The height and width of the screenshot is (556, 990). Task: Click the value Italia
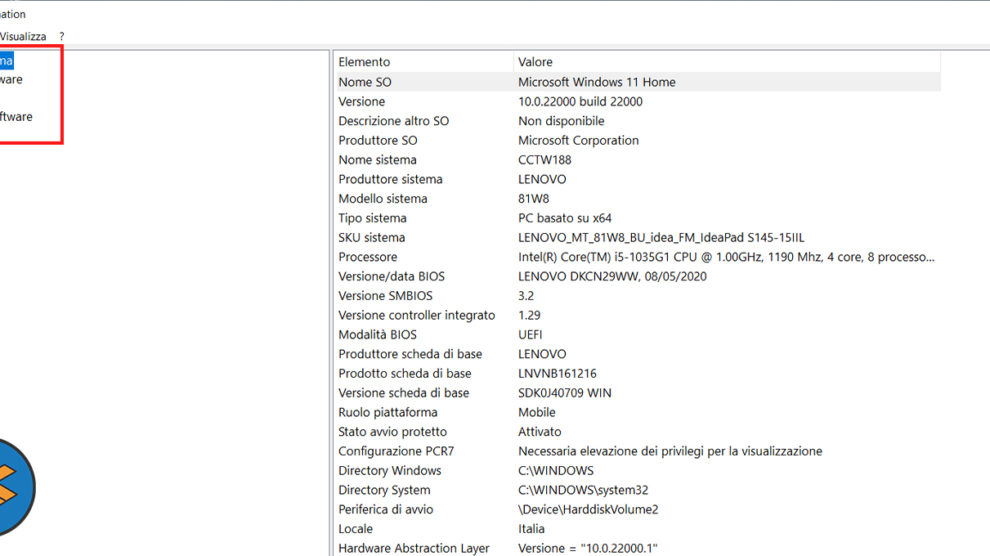click(x=531, y=529)
